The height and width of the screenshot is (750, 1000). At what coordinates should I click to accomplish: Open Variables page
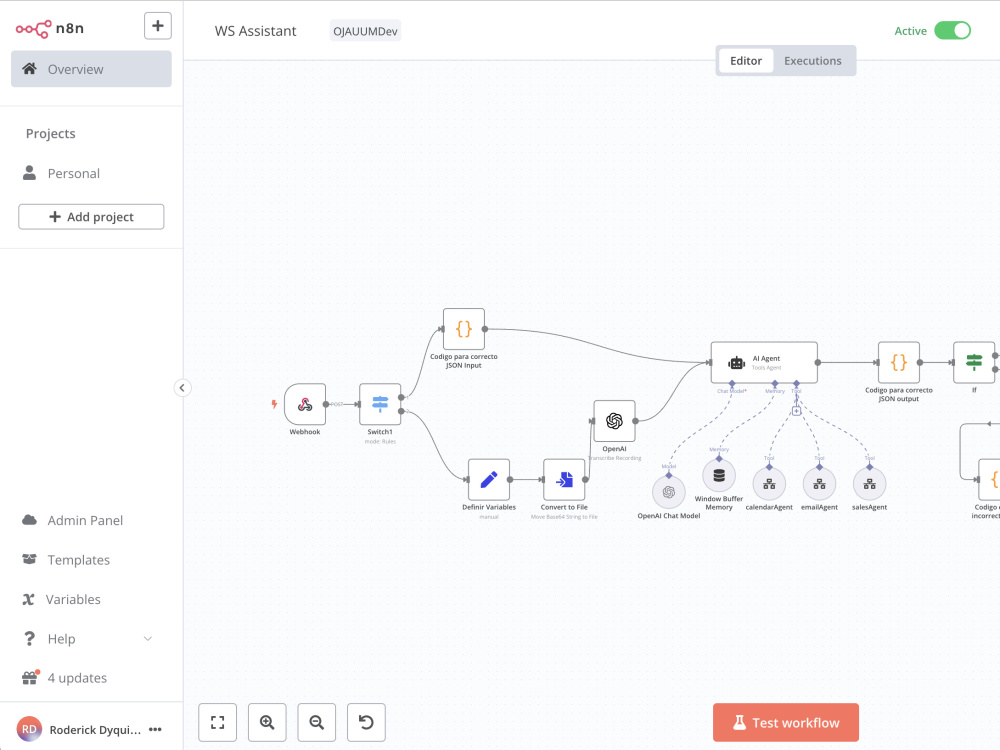pyautogui.click(x=73, y=599)
